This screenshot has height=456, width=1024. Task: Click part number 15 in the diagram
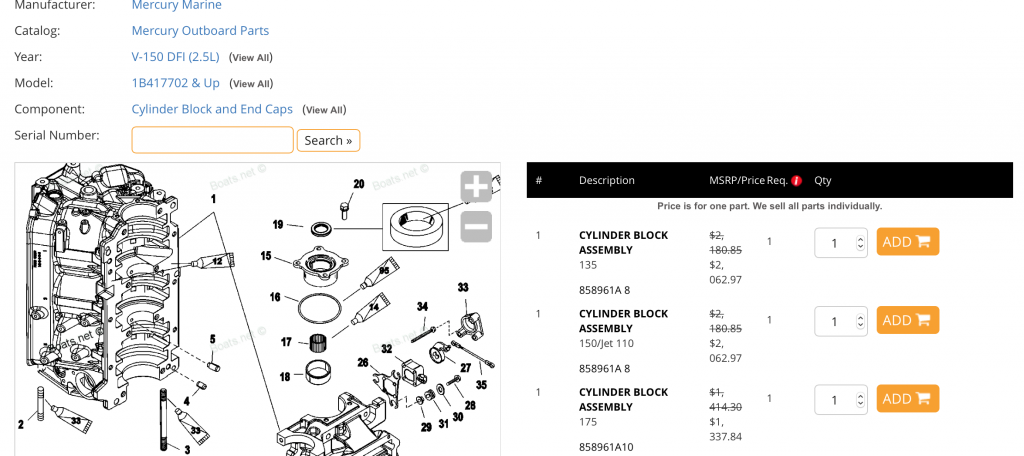click(266, 256)
